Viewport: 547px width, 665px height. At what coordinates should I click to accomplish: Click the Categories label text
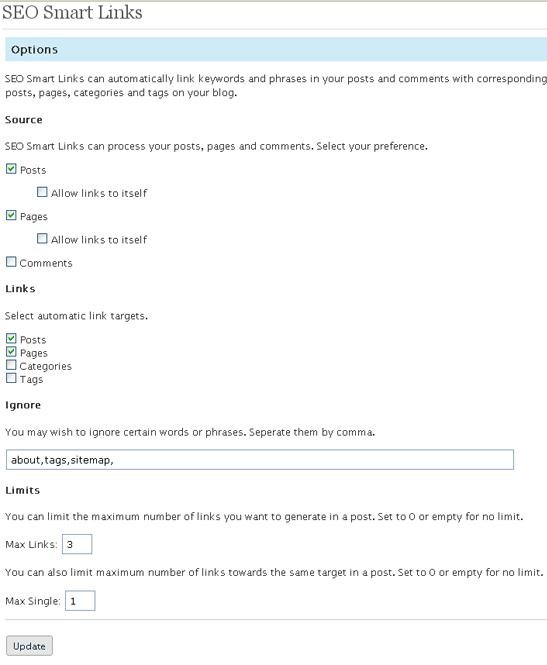coord(46,366)
